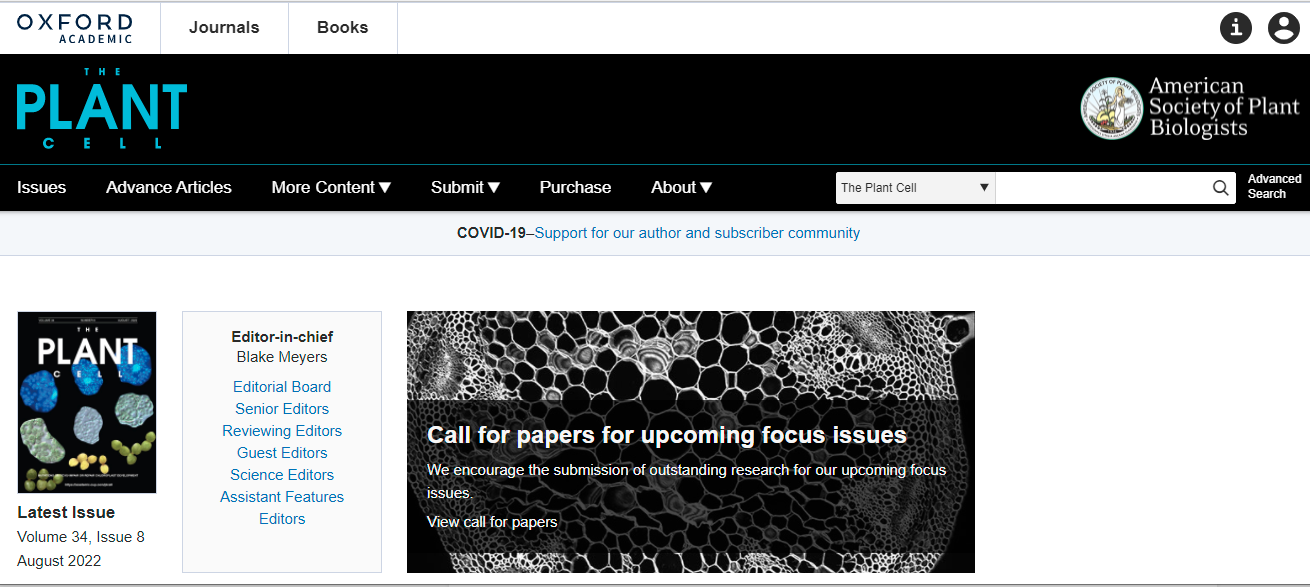Click American Society of Plant Biologists seal

pyautogui.click(x=1111, y=108)
